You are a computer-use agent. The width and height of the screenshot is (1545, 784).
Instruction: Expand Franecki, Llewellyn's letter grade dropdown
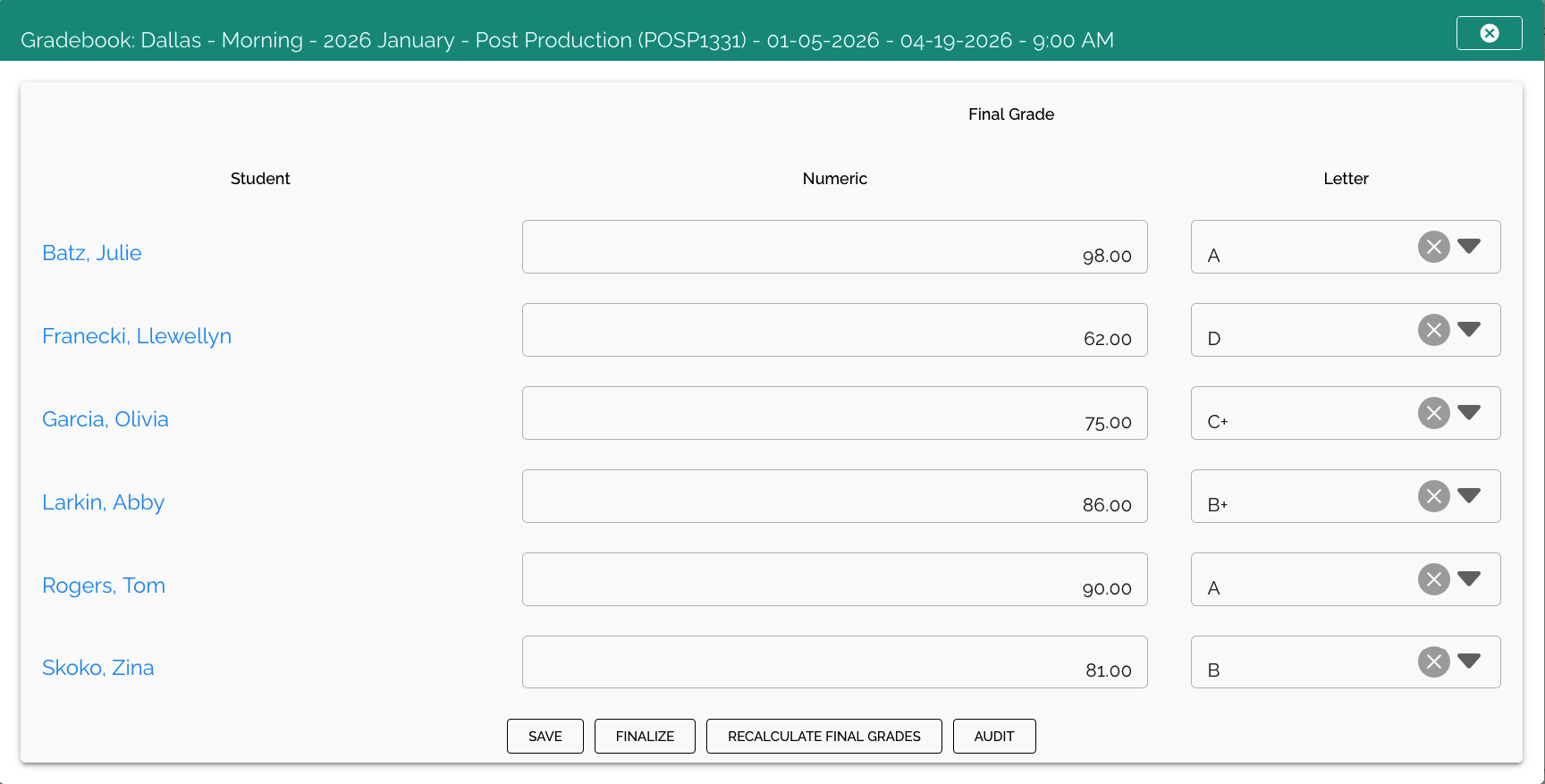tap(1469, 329)
